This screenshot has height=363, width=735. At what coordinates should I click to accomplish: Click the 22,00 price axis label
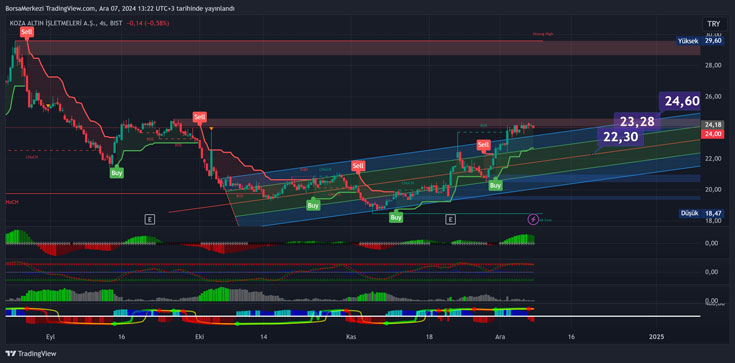[713, 159]
